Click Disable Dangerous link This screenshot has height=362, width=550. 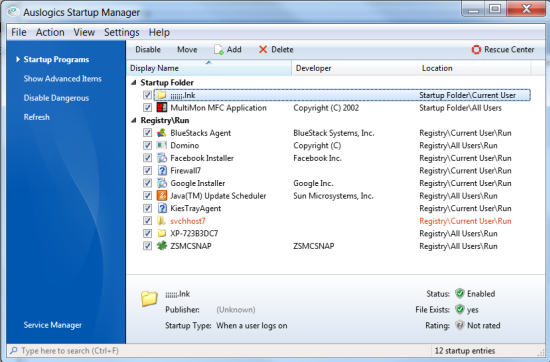[56, 98]
